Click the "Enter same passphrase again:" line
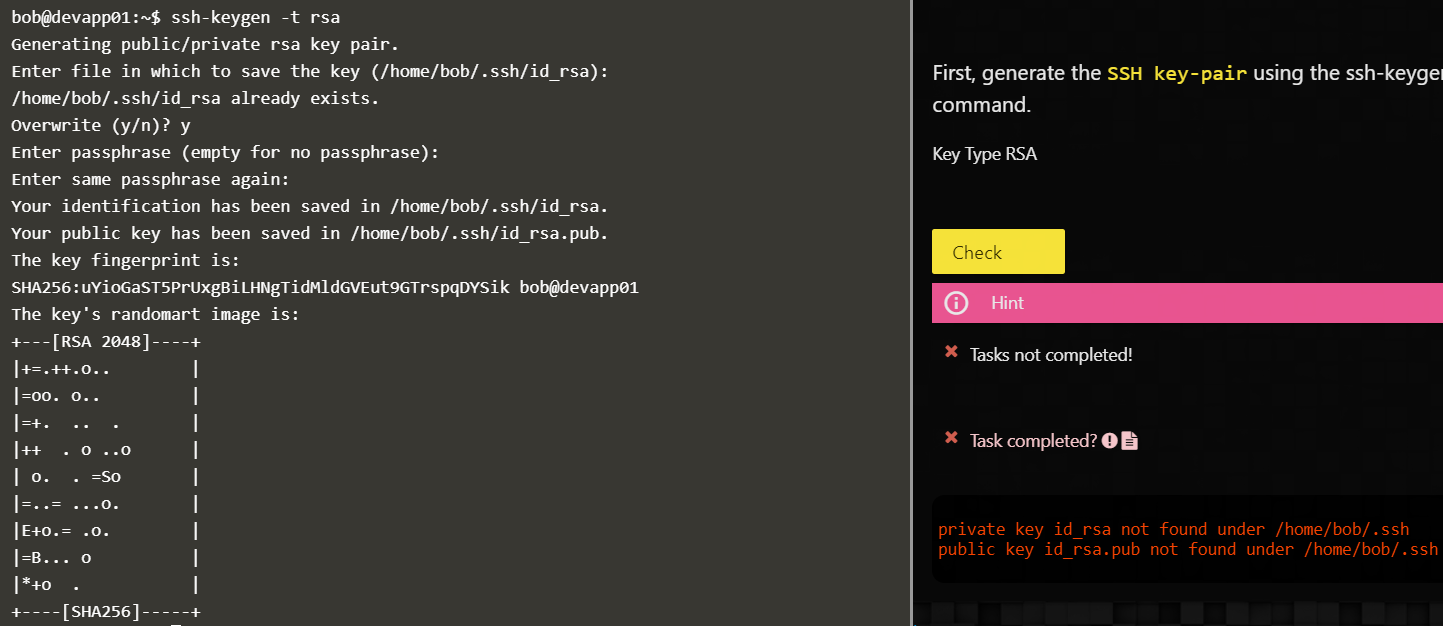 point(150,179)
